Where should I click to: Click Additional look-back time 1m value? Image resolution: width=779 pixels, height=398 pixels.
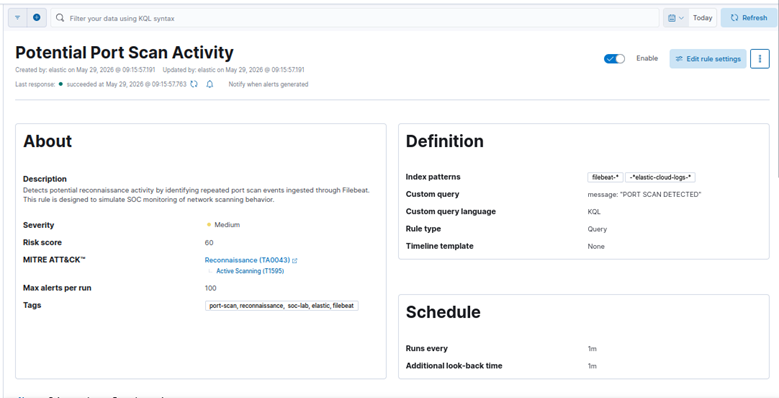(x=592, y=366)
